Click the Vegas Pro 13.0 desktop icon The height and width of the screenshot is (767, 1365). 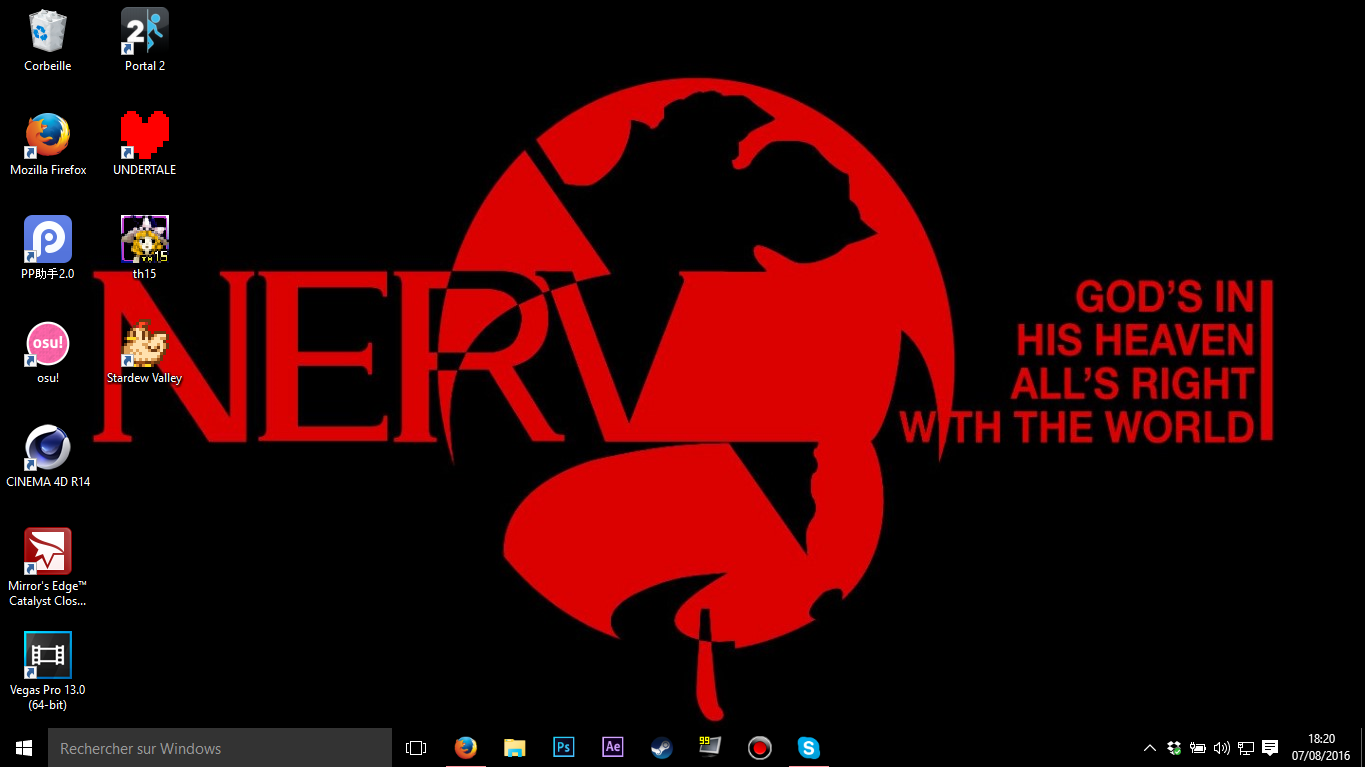[x=47, y=656]
